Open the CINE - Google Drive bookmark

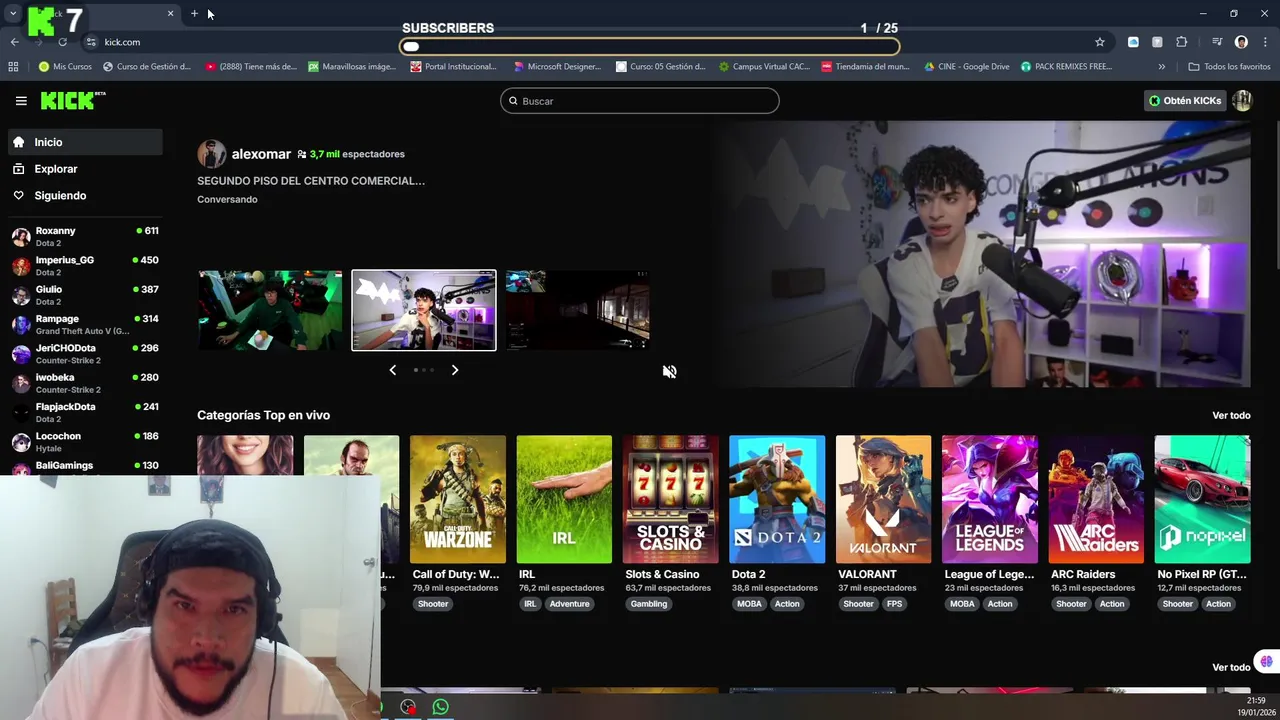point(967,67)
